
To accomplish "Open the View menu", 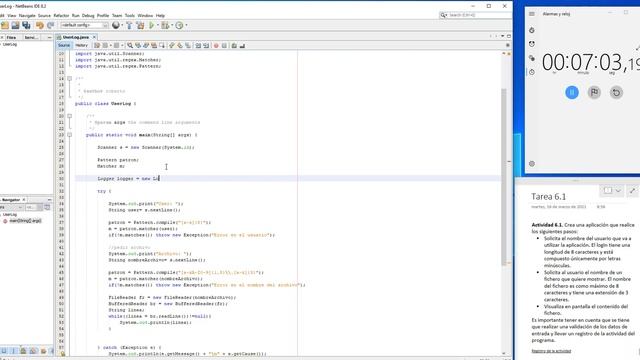I will 12,16.
